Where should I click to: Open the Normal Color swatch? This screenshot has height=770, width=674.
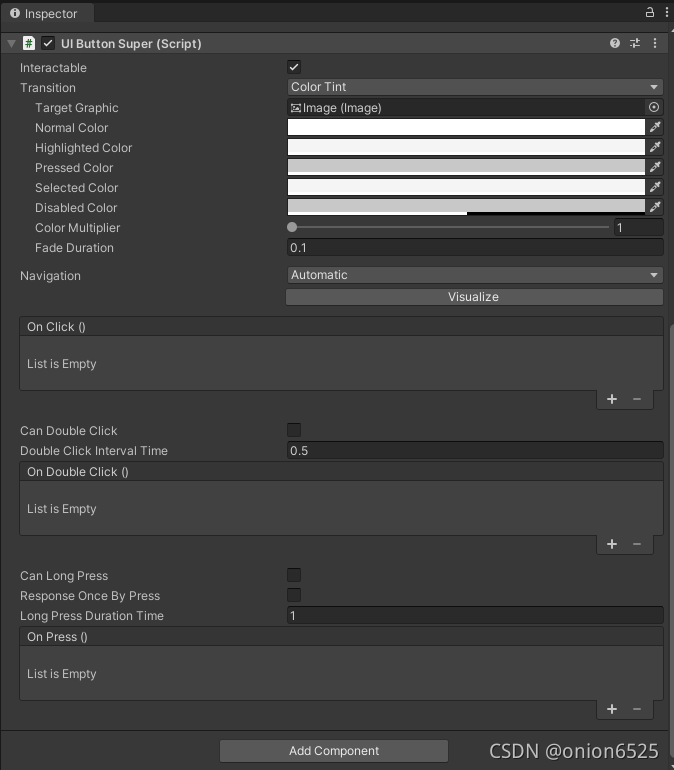[x=466, y=127]
